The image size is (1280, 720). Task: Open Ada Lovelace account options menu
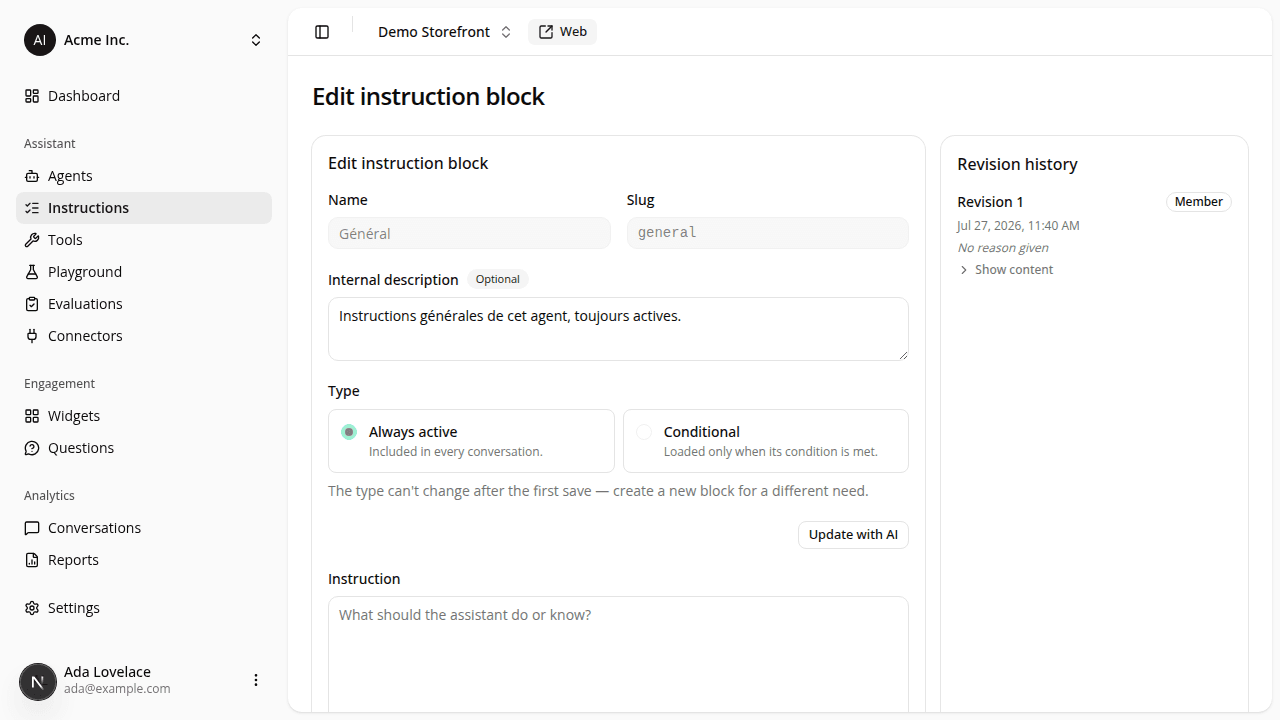tap(256, 680)
